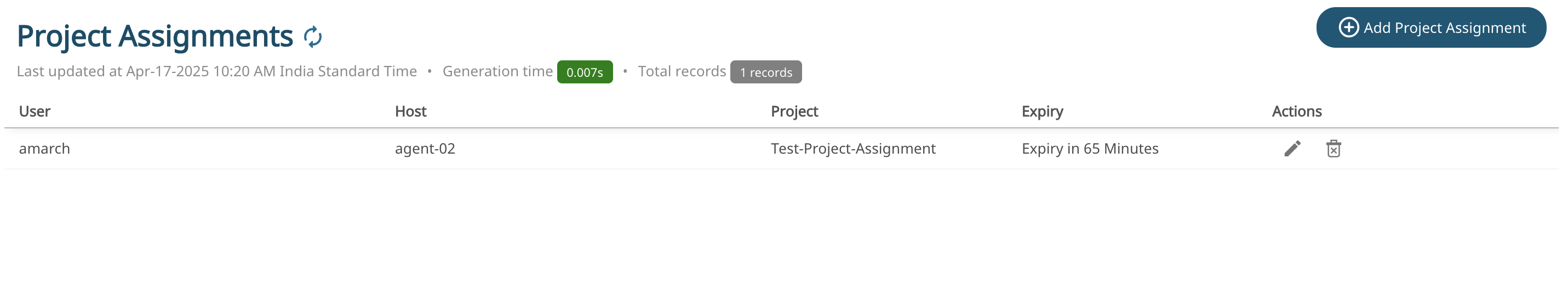Click the Expiry column header
The width and height of the screenshot is (1568, 293).
(1042, 111)
